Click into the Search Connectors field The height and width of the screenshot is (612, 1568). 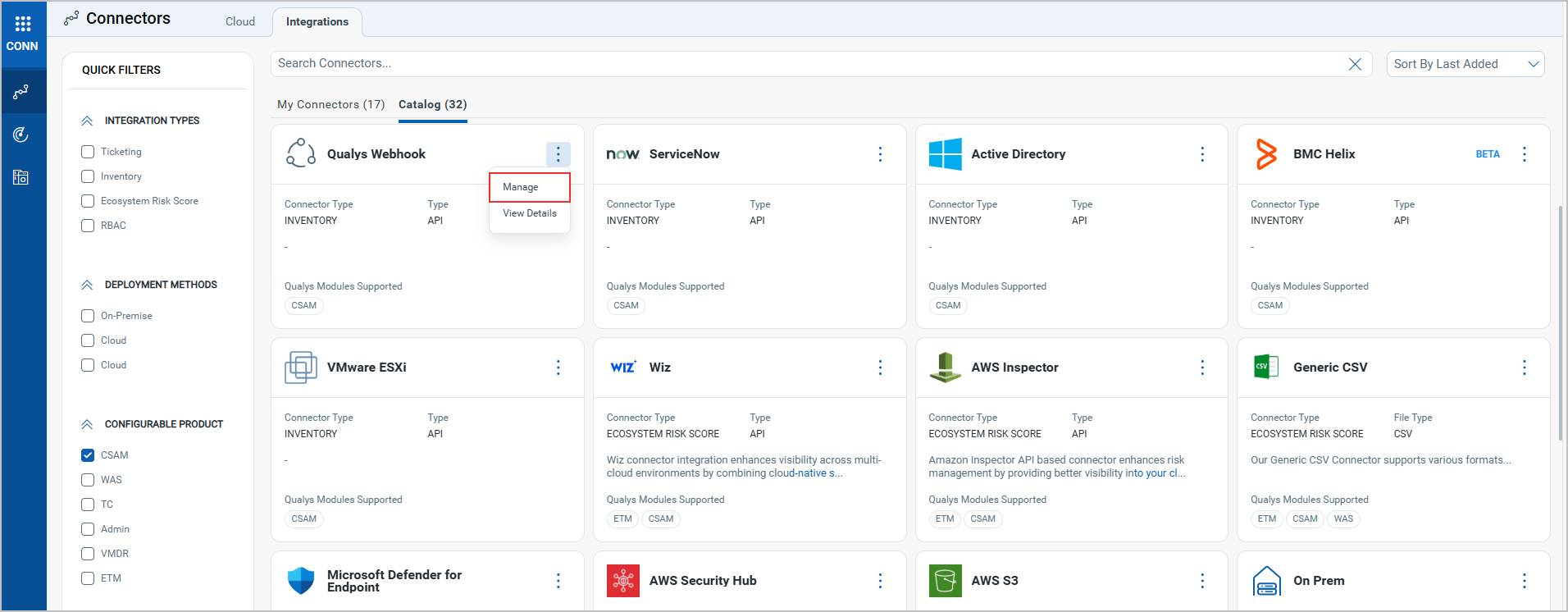[x=804, y=64]
